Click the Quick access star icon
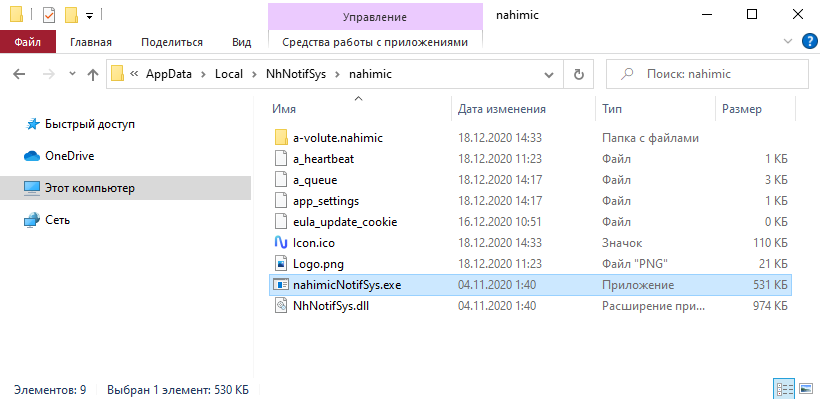Viewport: 820px width, 399px height. click(32, 124)
